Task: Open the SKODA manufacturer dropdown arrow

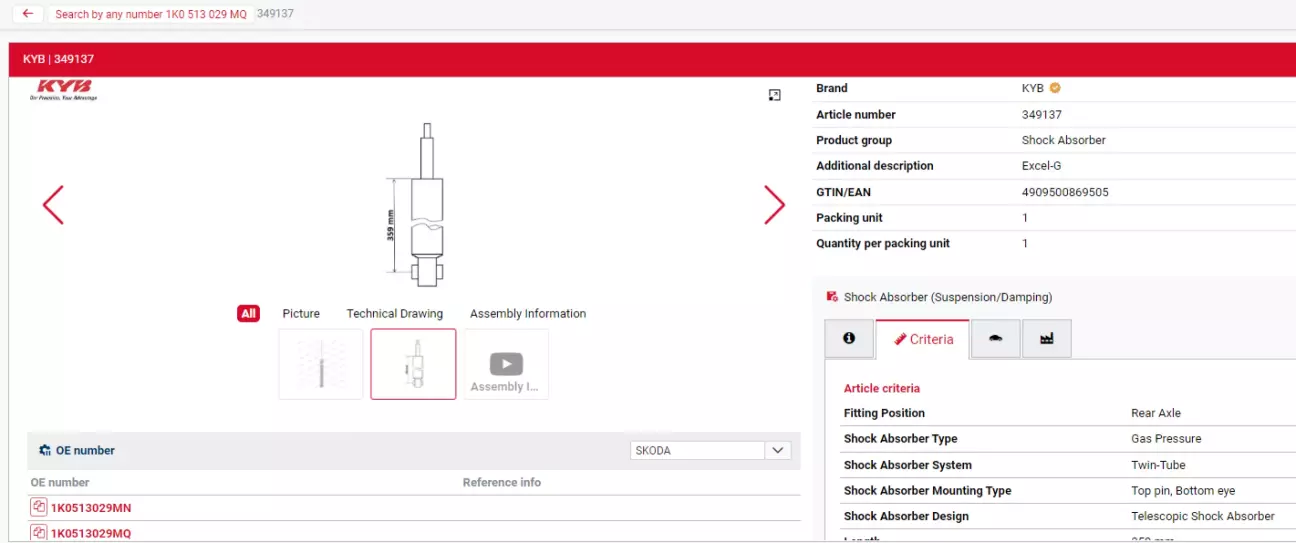Action: tap(778, 451)
